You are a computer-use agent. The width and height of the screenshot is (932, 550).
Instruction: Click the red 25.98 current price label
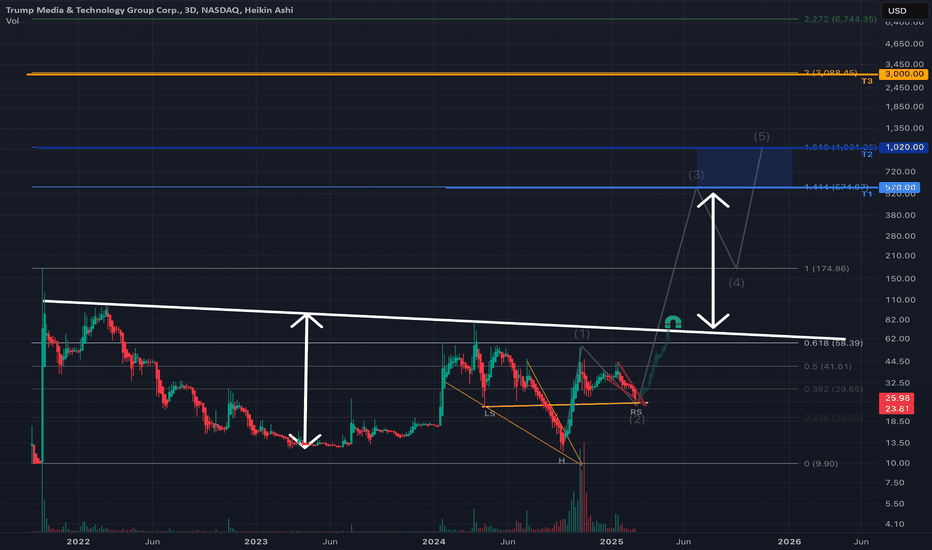[x=897, y=398]
